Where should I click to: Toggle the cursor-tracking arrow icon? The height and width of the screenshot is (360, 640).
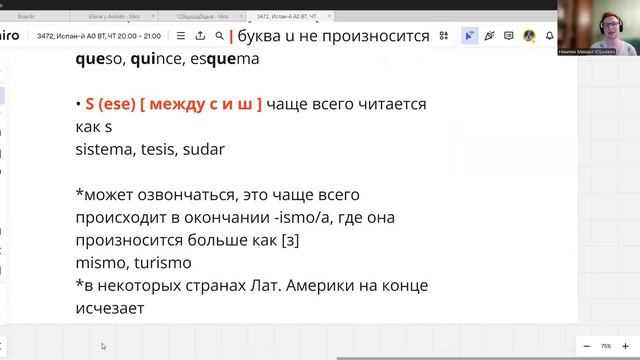pyautogui.click(x=470, y=36)
